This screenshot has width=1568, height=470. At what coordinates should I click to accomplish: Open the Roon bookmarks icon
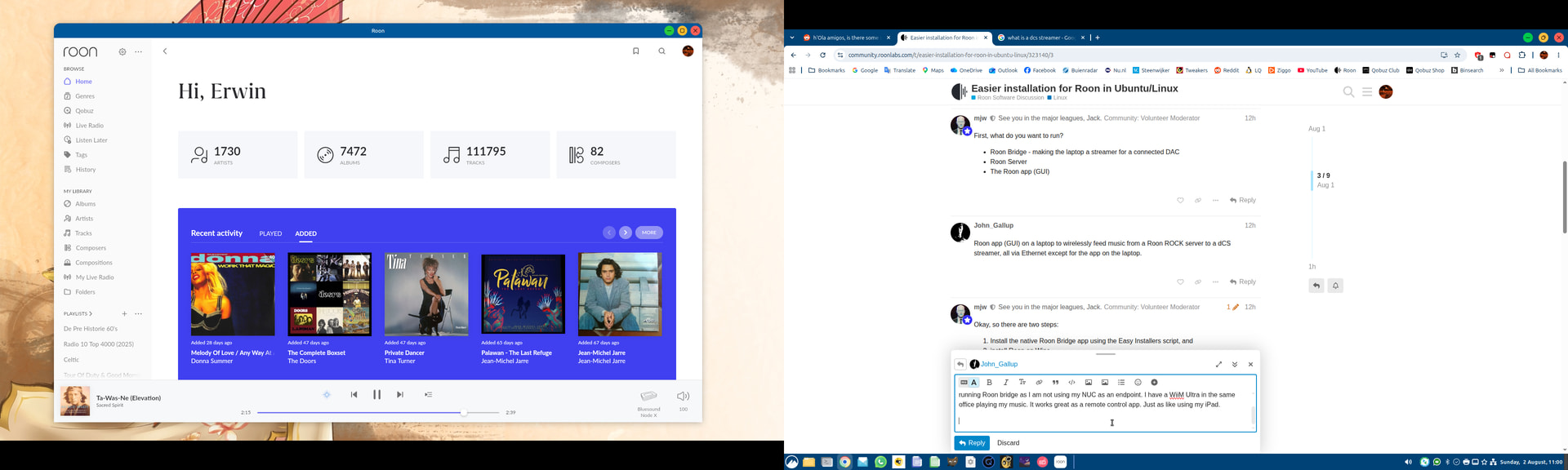pyautogui.click(x=636, y=51)
